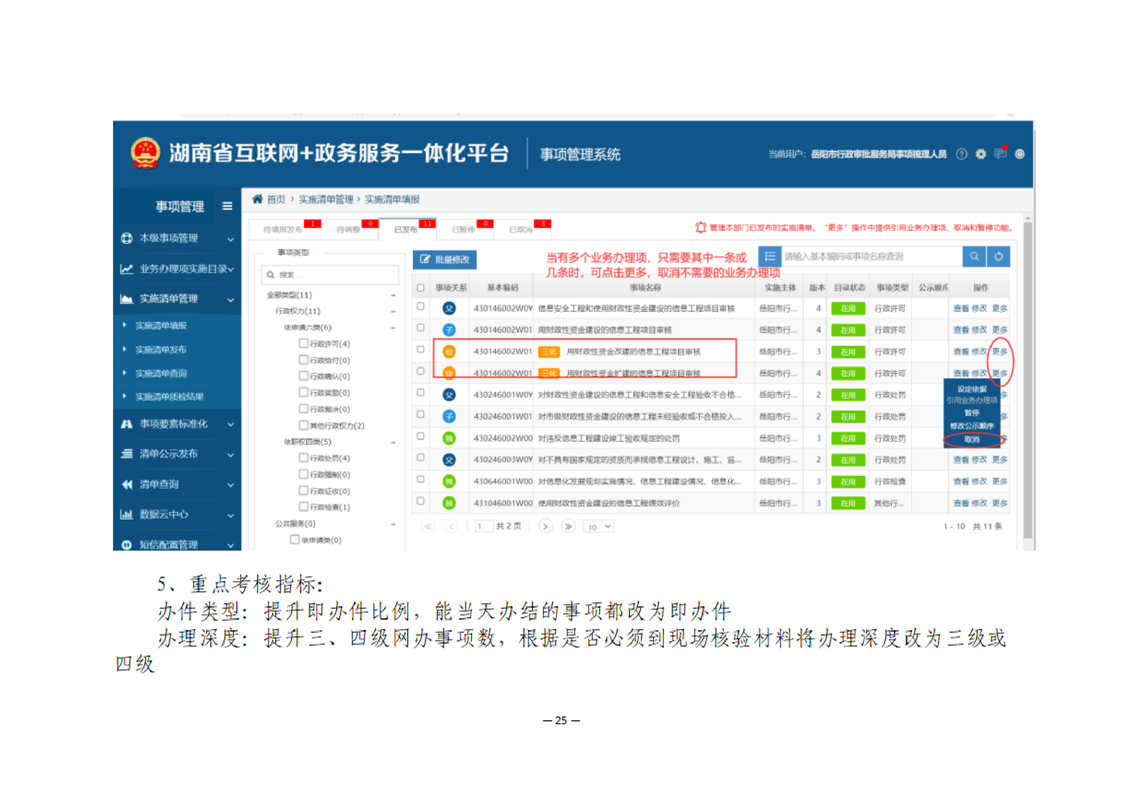Toggle the select-all checkbox in table header
Screen dimensions: 1122x792
[x=421, y=288]
